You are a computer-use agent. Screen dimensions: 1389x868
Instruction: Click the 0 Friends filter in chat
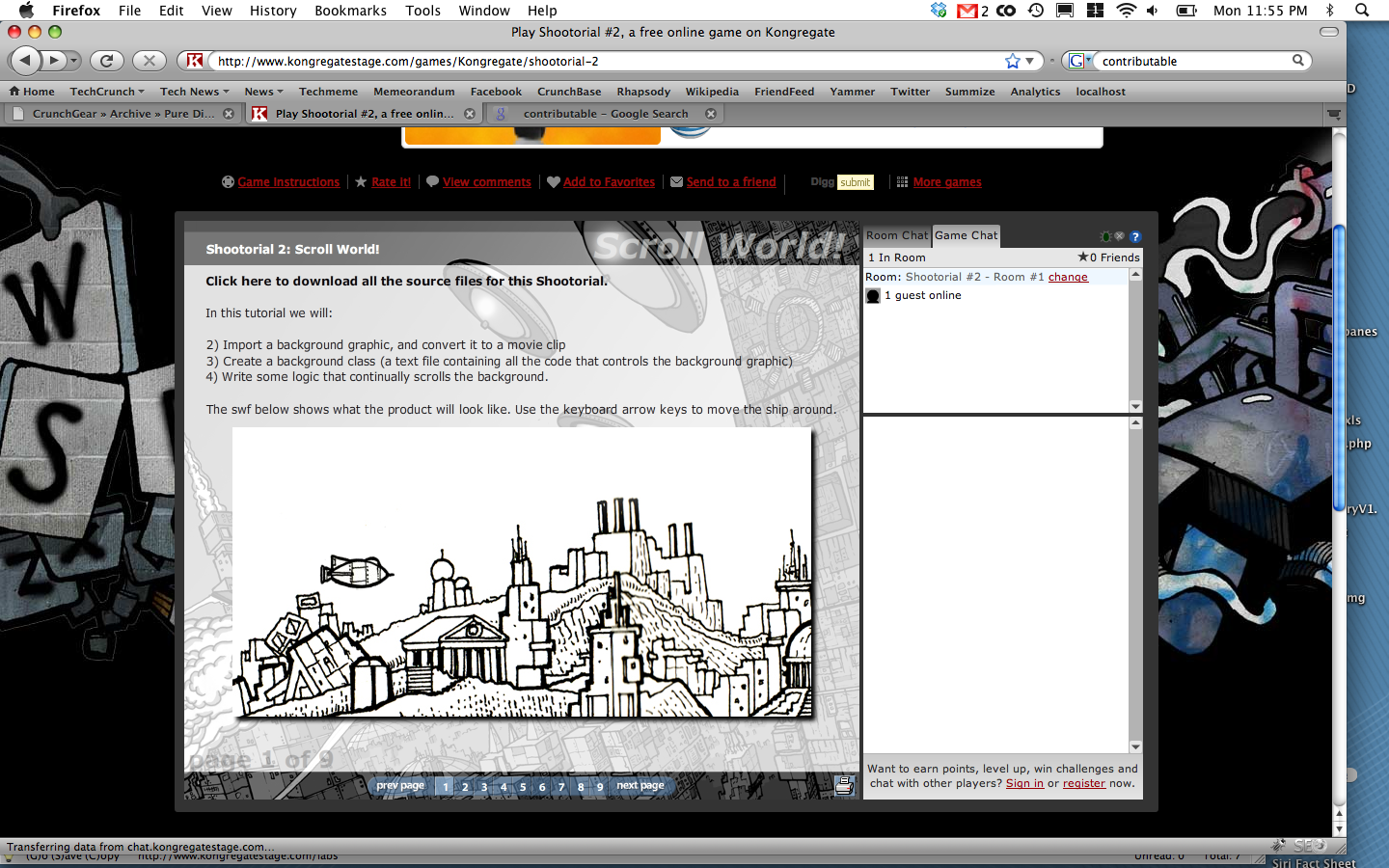(1109, 258)
